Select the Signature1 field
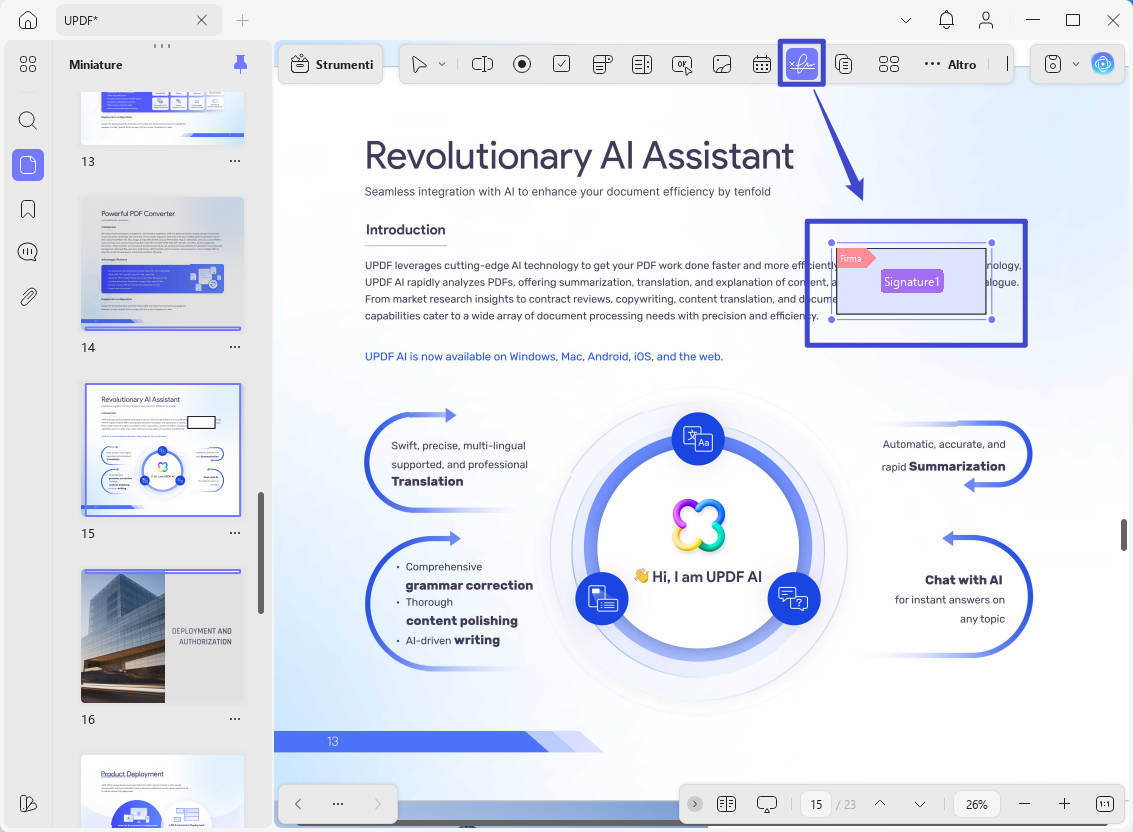Screen dimensions: 1133x832 [911, 282]
